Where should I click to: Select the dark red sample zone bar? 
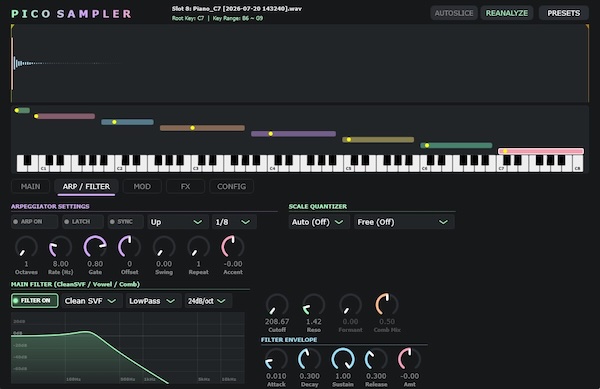pos(64,116)
